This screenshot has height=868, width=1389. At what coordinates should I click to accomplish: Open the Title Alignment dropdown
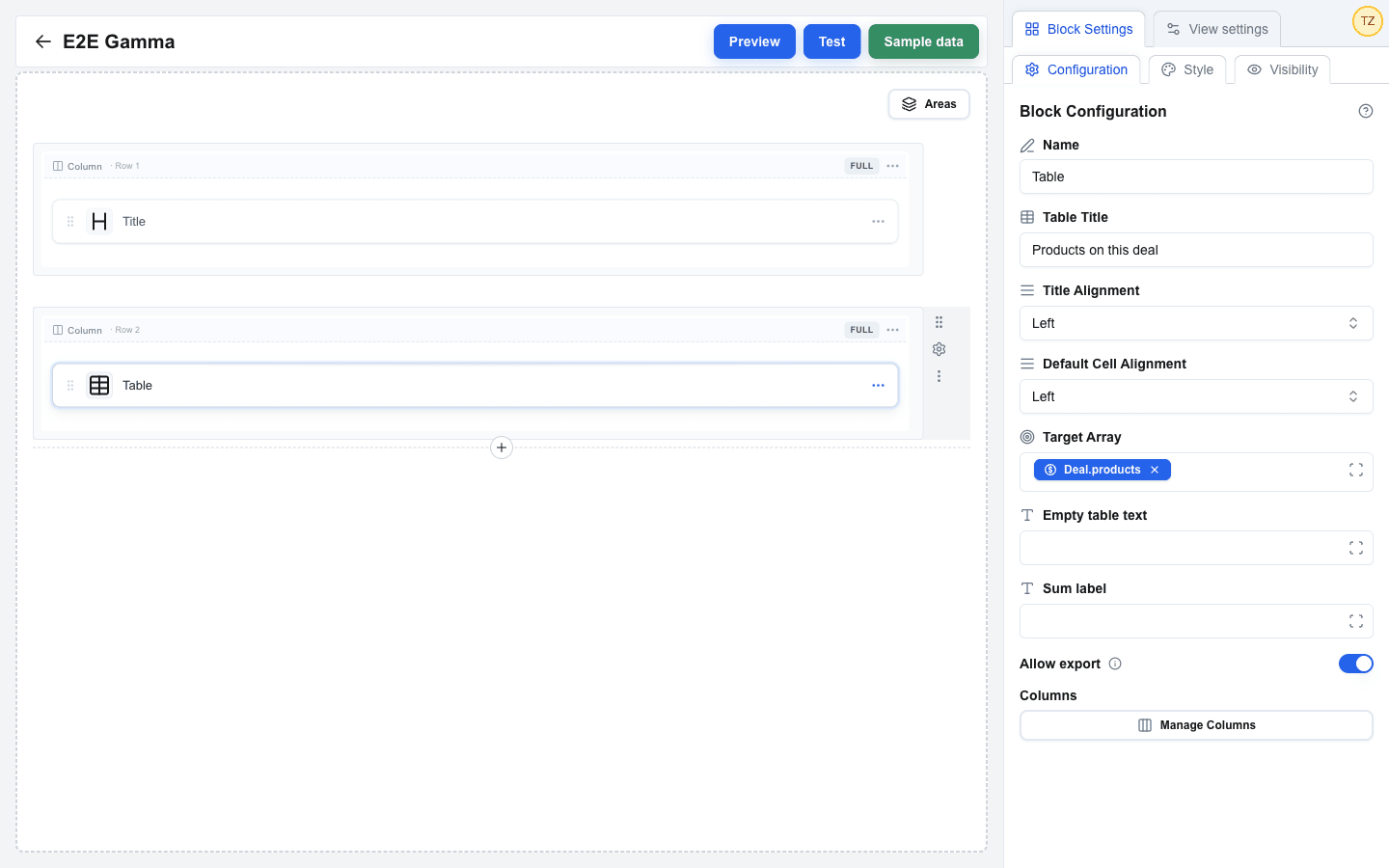coord(1196,323)
